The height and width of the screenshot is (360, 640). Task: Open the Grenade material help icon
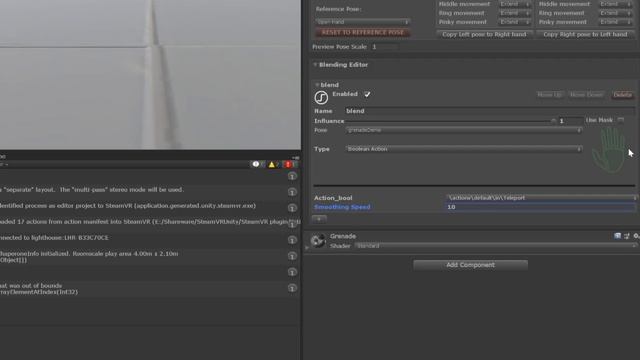617,236
